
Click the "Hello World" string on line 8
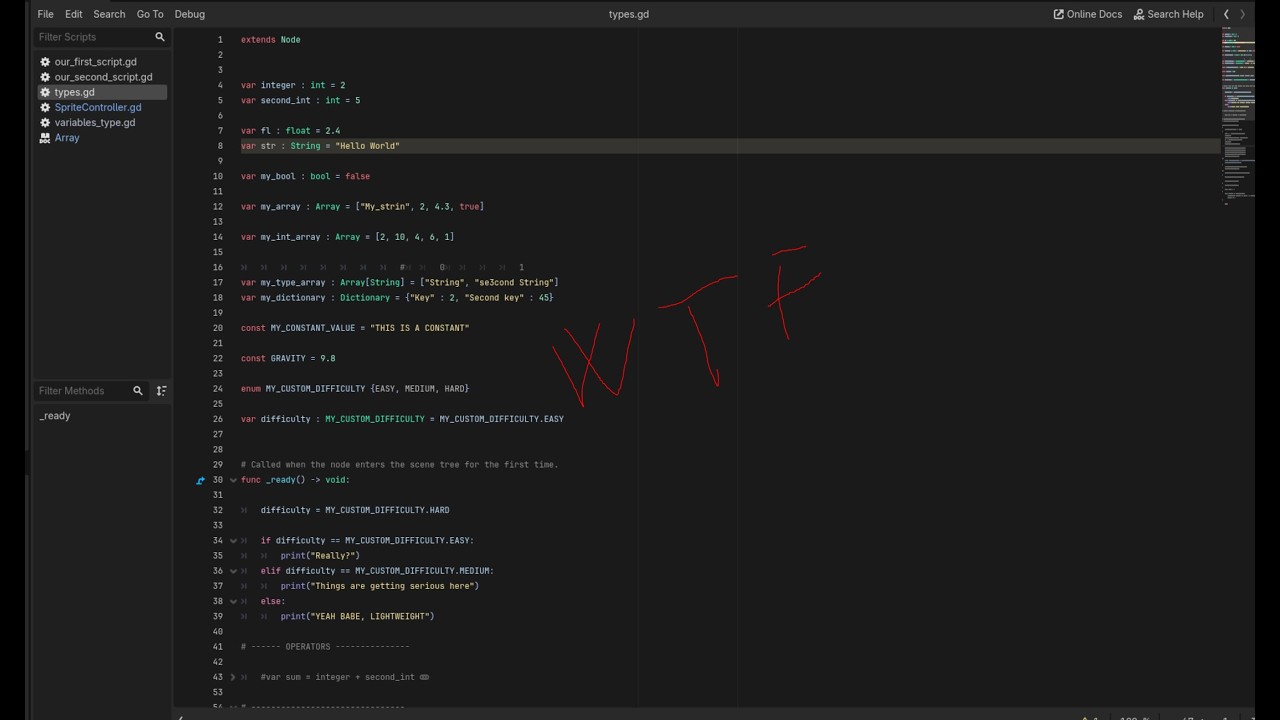[367, 146]
